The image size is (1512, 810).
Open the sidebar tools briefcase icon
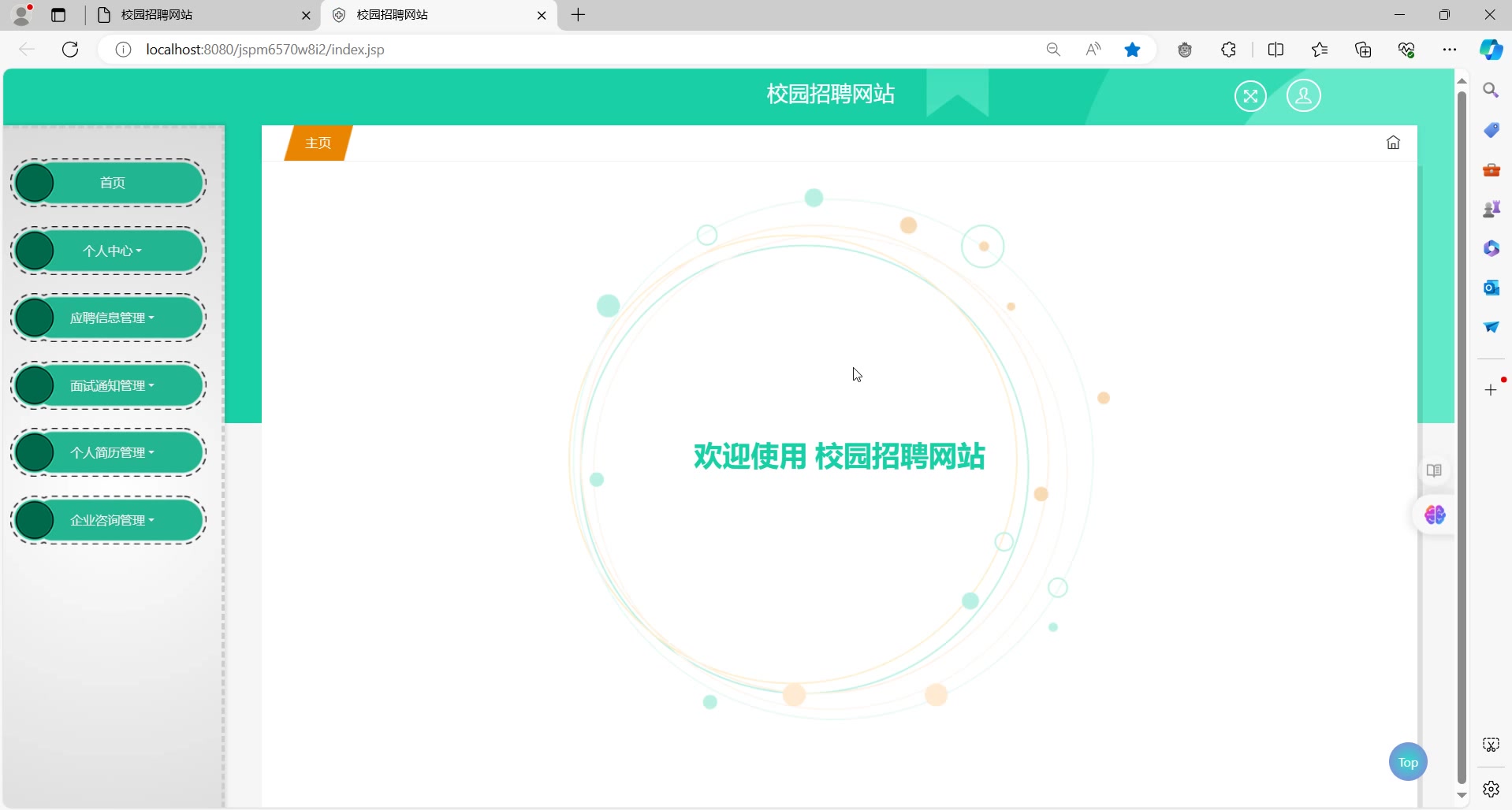(1491, 169)
